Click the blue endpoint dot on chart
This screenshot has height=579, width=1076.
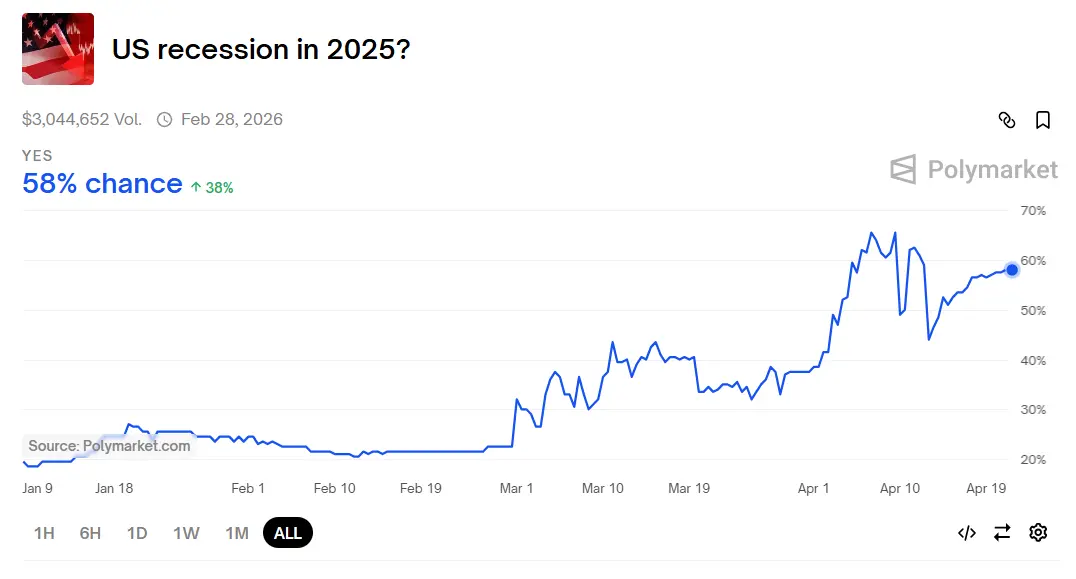click(x=1012, y=269)
